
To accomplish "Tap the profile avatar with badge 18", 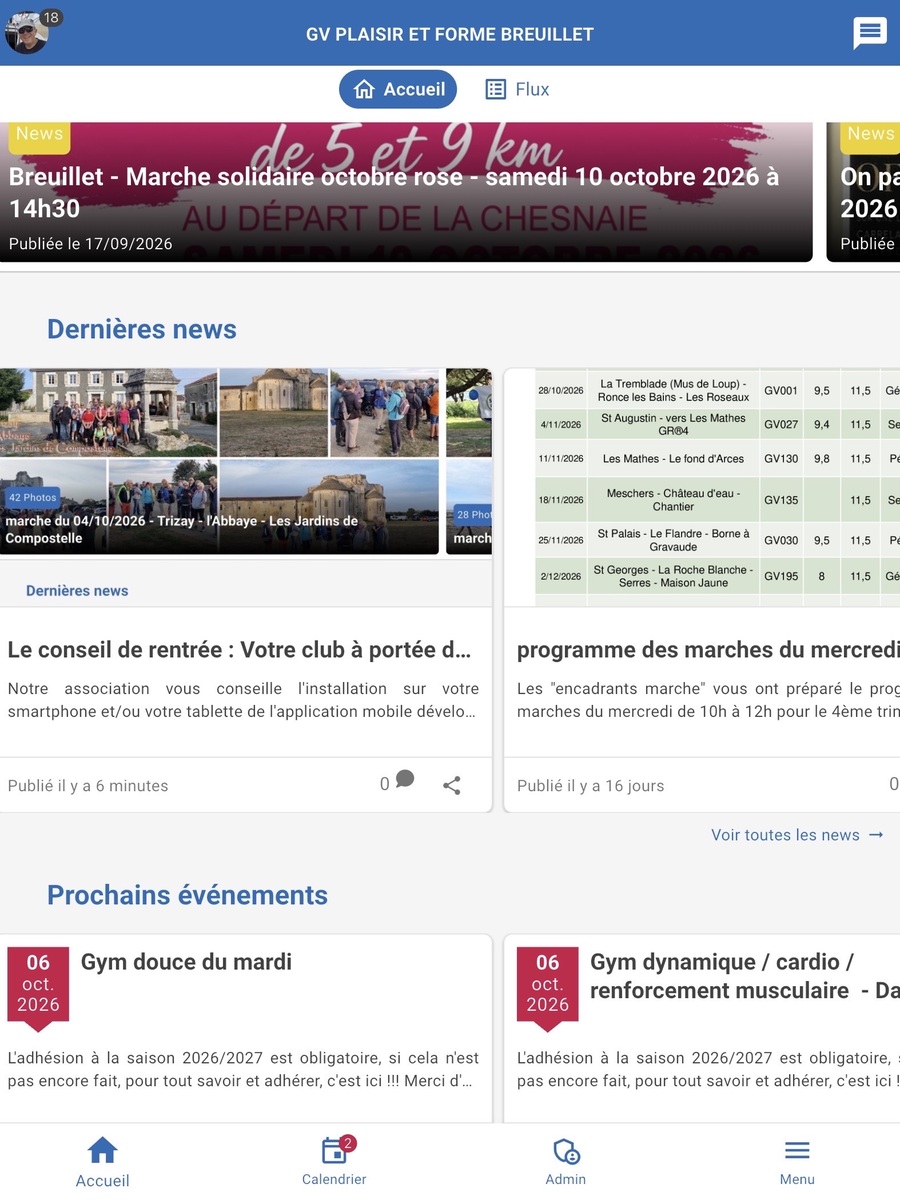I will (28, 33).
